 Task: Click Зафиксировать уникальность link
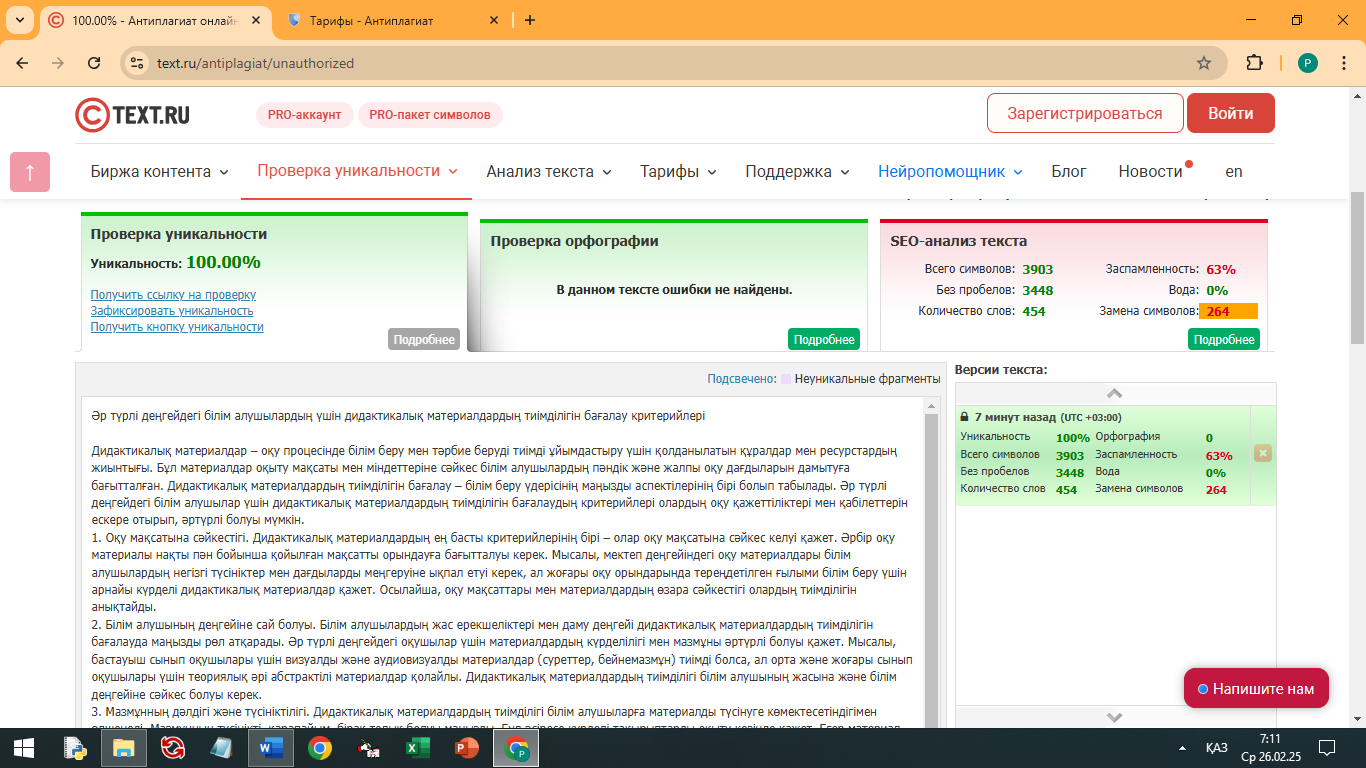point(172,311)
